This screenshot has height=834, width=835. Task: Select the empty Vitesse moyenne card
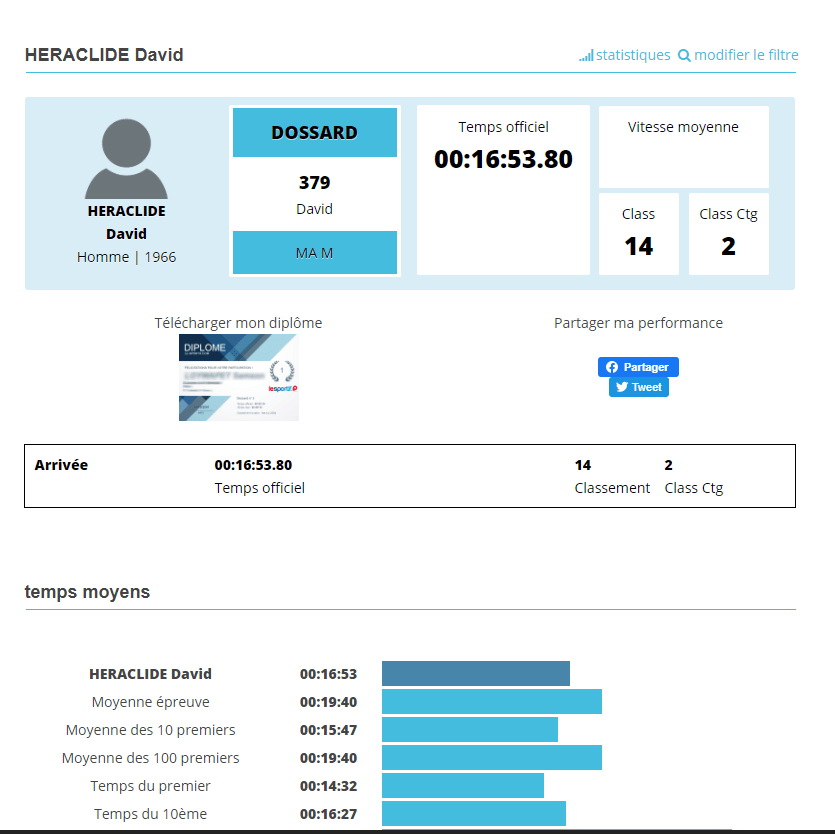683,147
